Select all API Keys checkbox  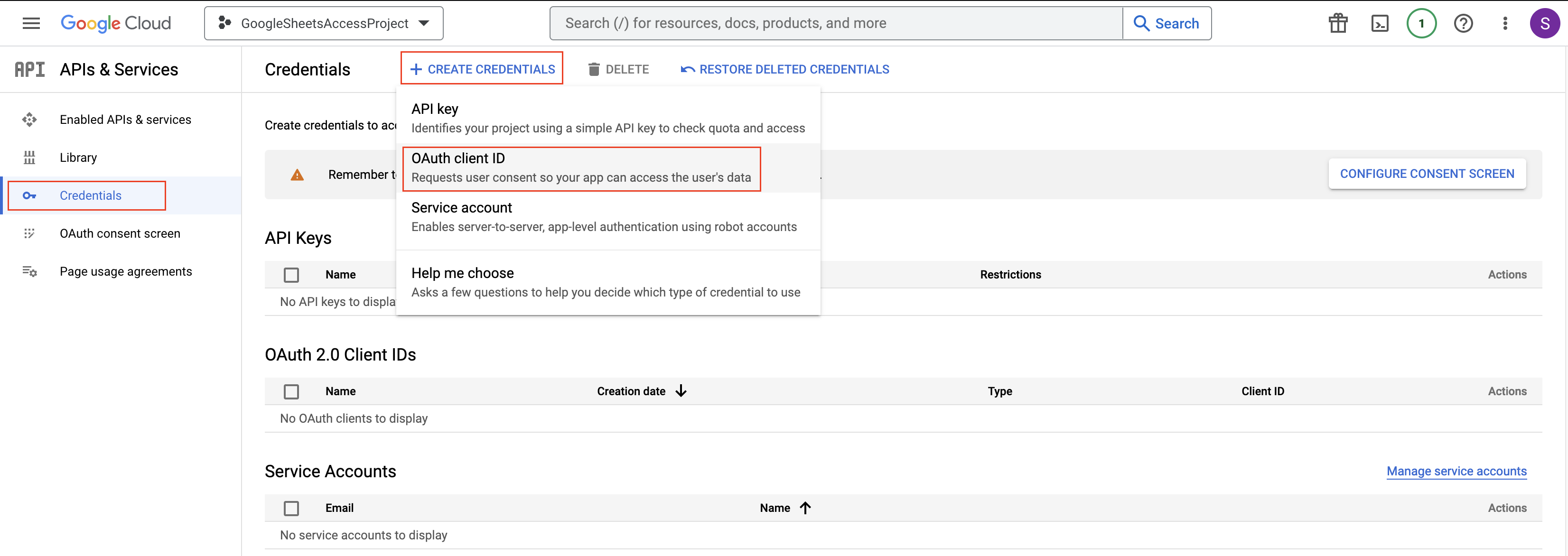(291, 275)
